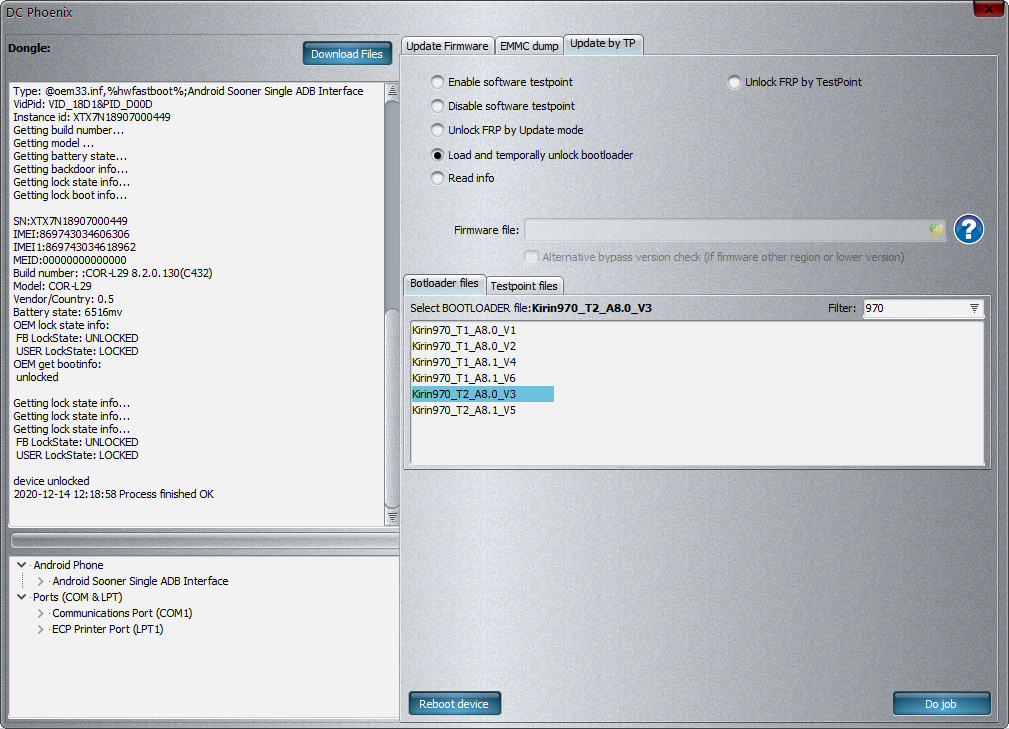Click the progress bar under the log
1009x729 pixels.
point(205,540)
